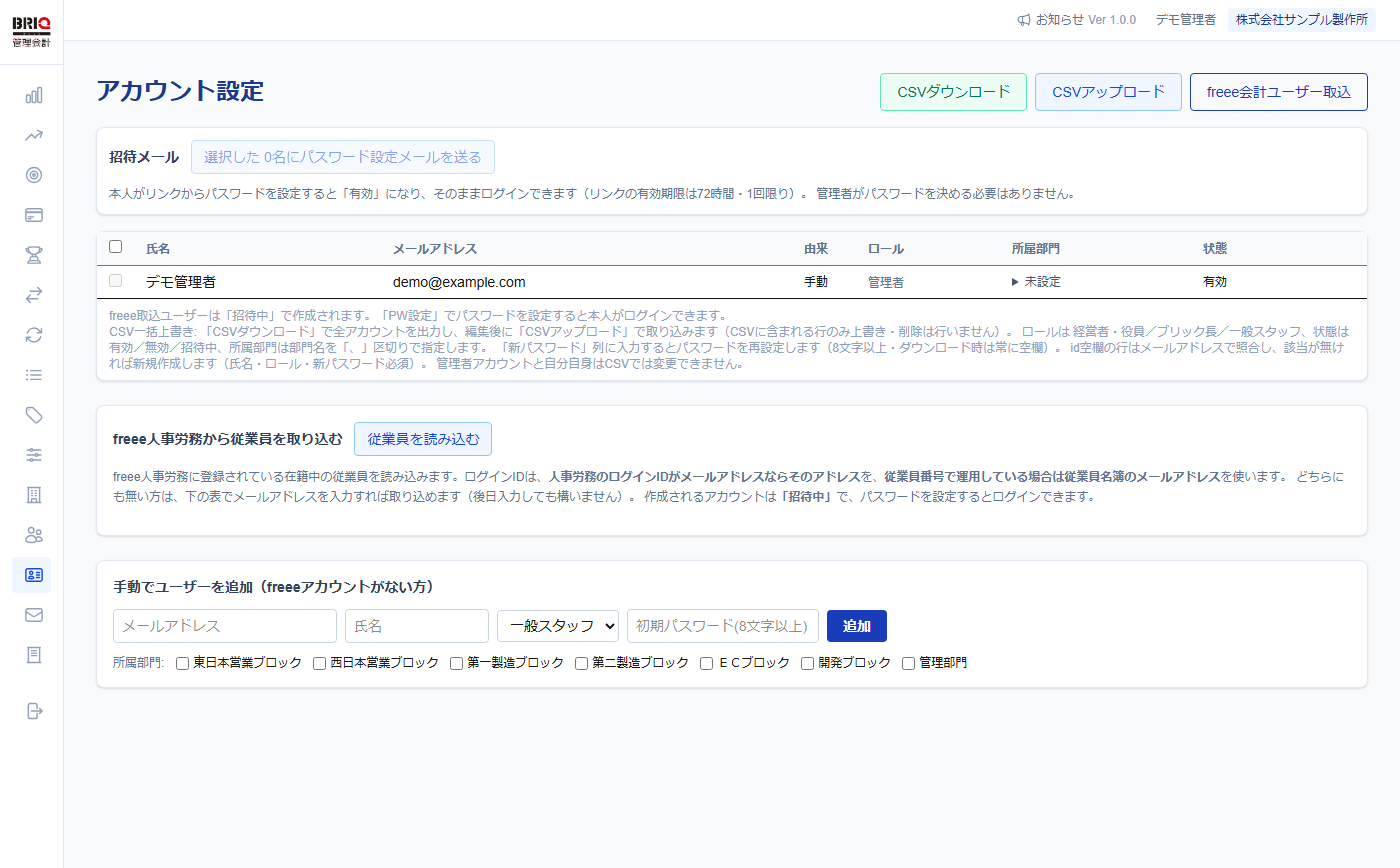Click the ロール column header
Screen dimensions: 1400x868
[886, 249]
